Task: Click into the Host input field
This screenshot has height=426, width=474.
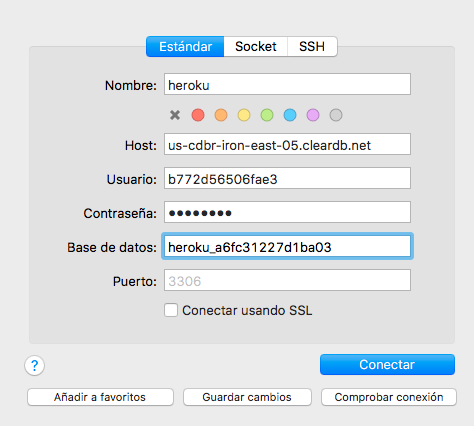Action: pos(287,144)
